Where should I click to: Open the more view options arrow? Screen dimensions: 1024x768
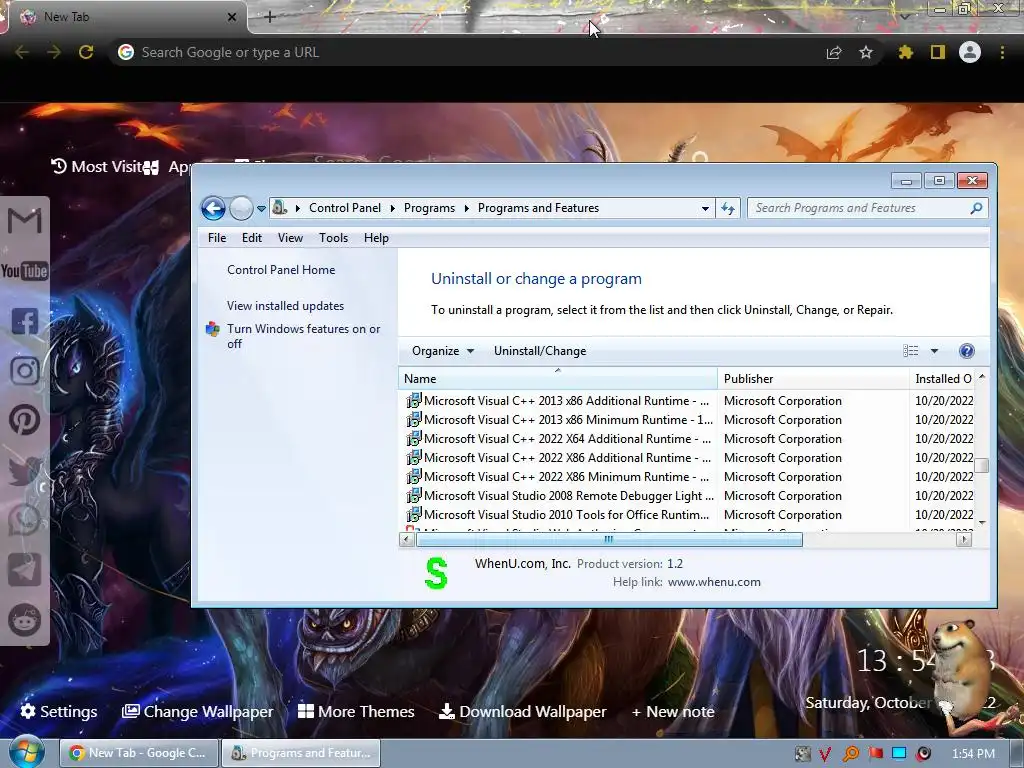pos(935,351)
